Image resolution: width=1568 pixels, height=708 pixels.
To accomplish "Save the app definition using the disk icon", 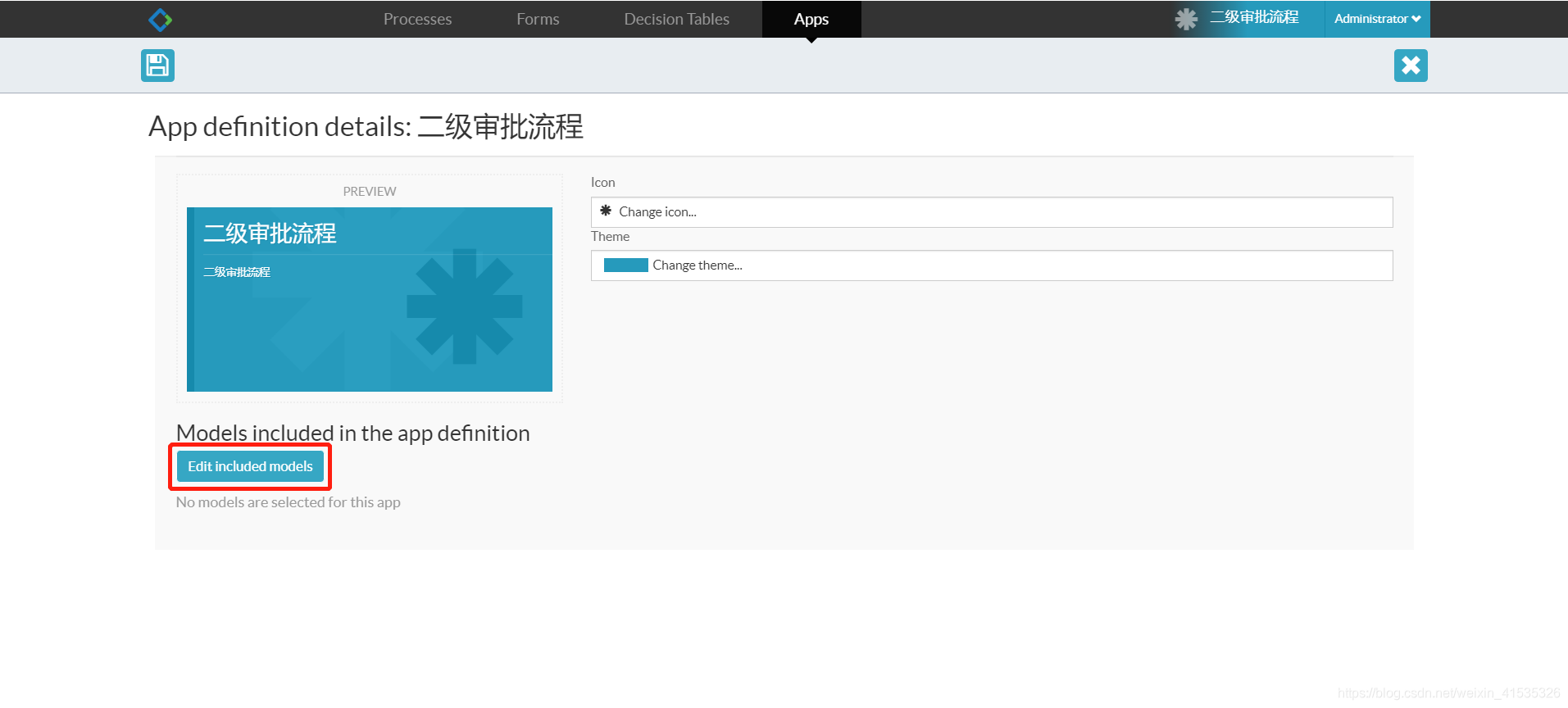I will click(157, 66).
